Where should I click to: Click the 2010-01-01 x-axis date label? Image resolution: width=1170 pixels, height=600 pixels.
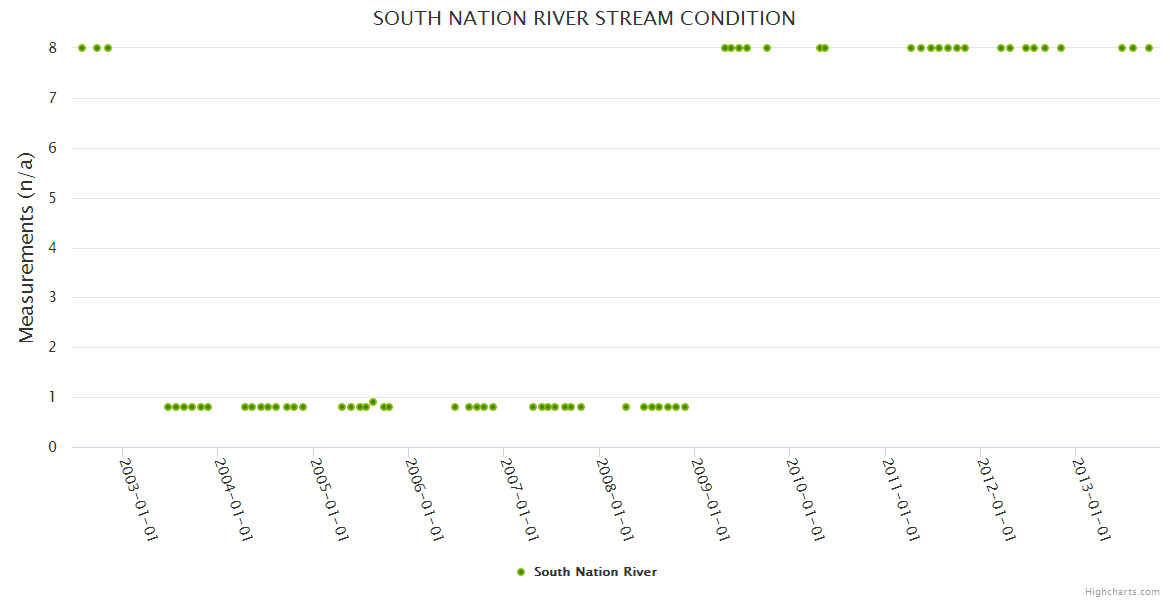tap(805, 500)
